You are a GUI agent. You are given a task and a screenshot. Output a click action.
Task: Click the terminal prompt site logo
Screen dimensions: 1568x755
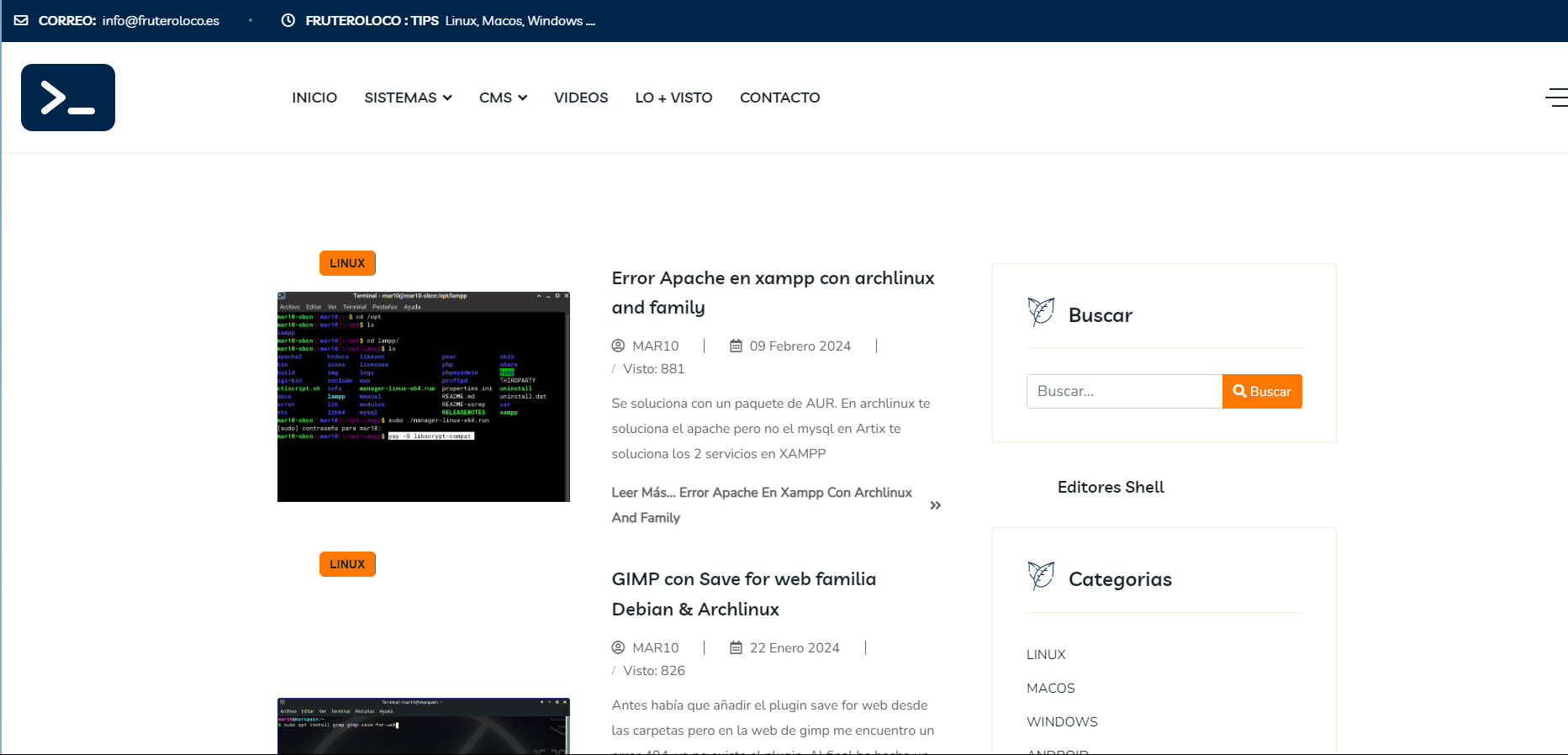[68, 98]
